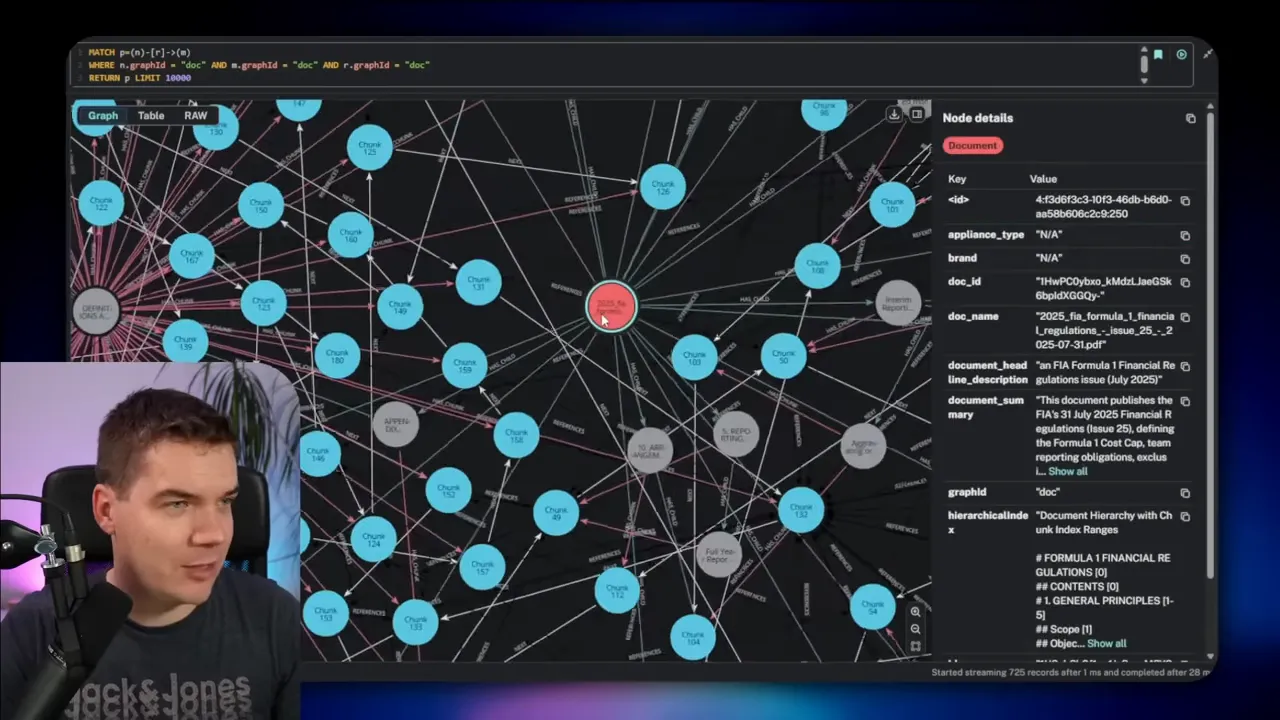This screenshot has width=1280, height=720.
Task: Bookmark the current query
Action: pos(1157,55)
